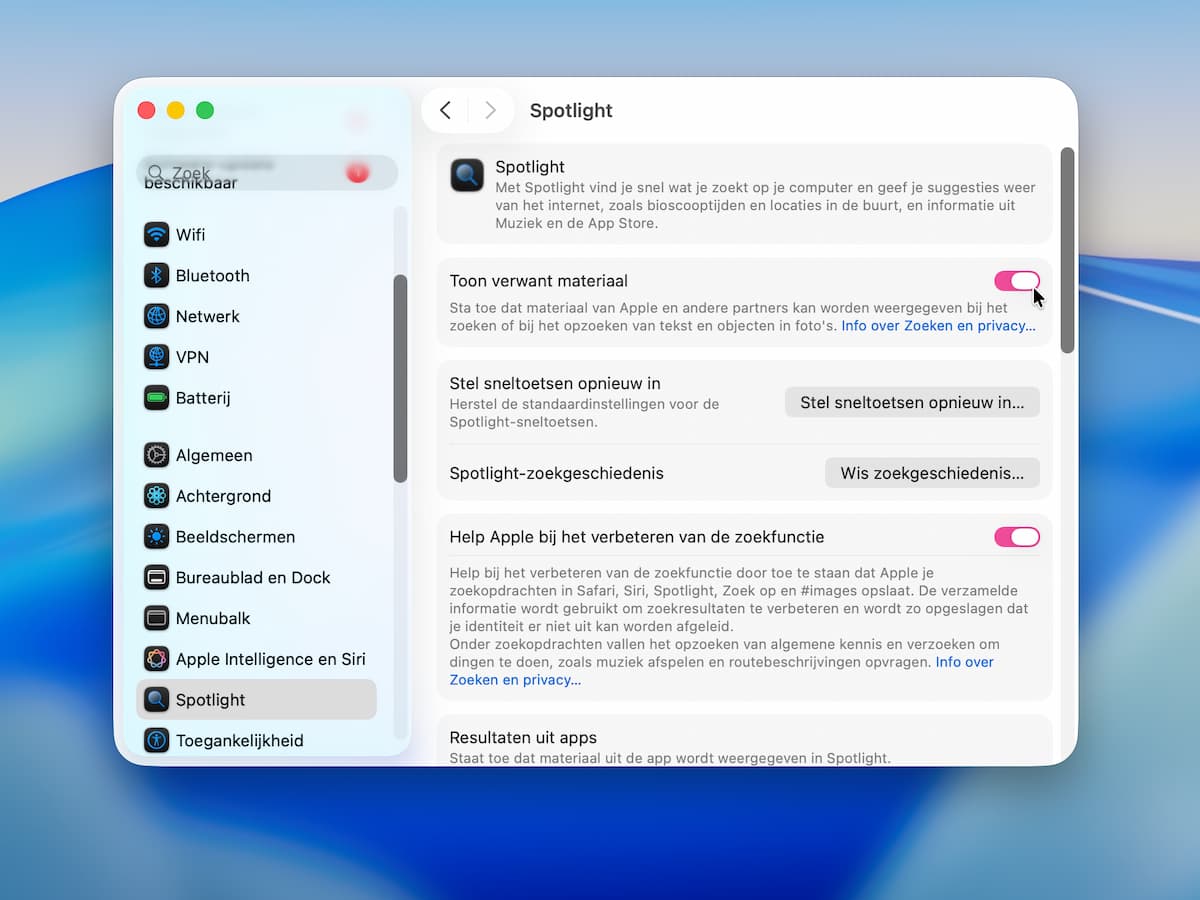
Task: Disable the Toon verwant materiaal toggle
Action: (x=1016, y=281)
